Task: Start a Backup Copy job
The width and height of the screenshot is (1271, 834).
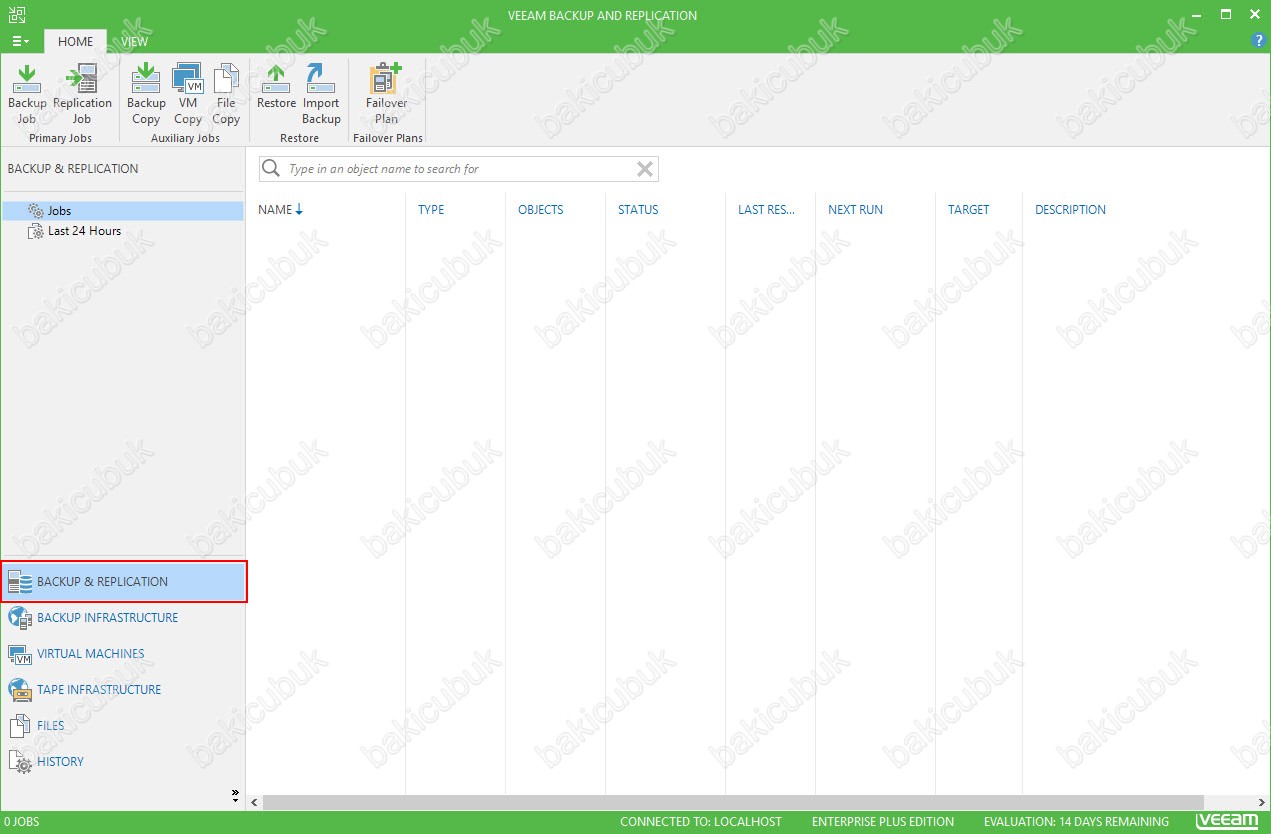Action: (146, 95)
